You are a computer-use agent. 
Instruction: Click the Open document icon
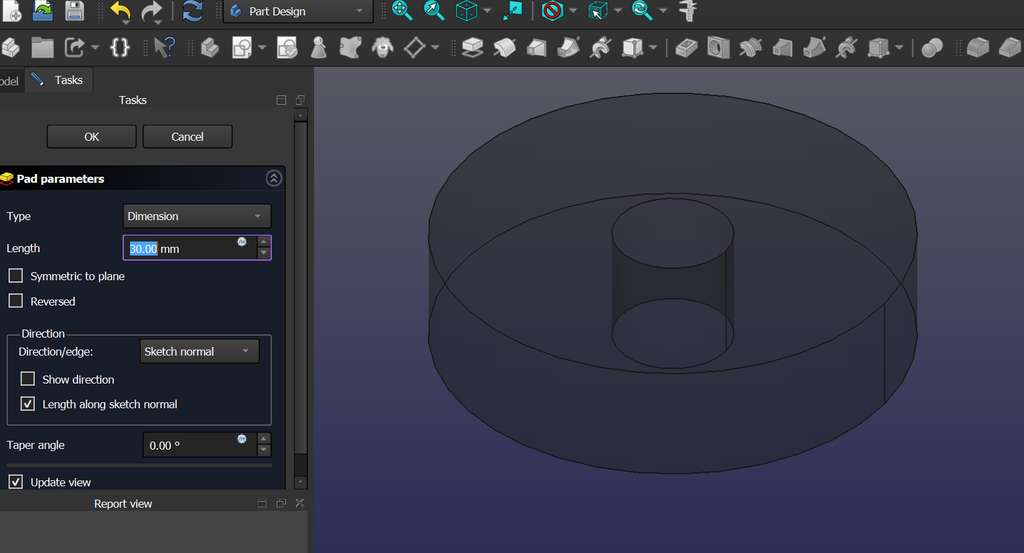click(x=42, y=10)
